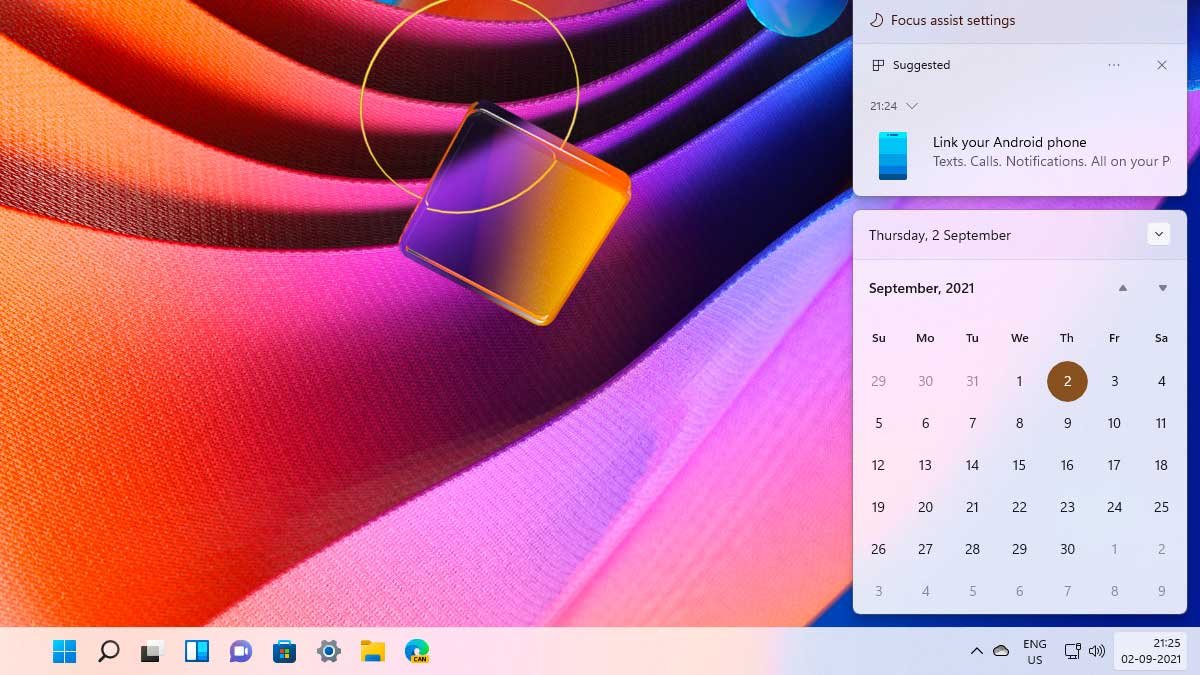This screenshot has width=1200, height=675.
Task: Dismiss the Link your Android phone notification
Action: tap(1162, 64)
